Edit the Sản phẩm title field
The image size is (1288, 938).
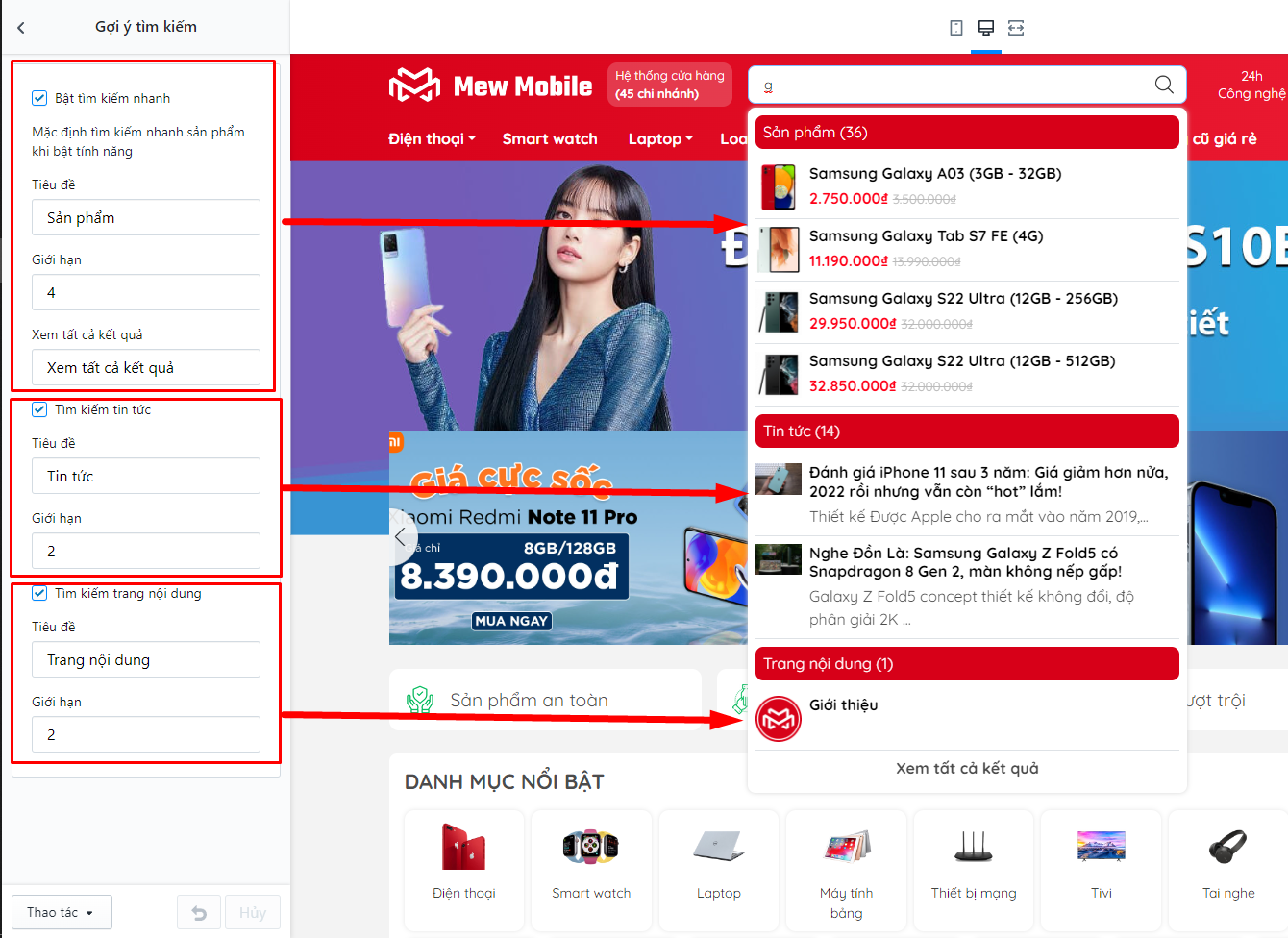(x=146, y=217)
